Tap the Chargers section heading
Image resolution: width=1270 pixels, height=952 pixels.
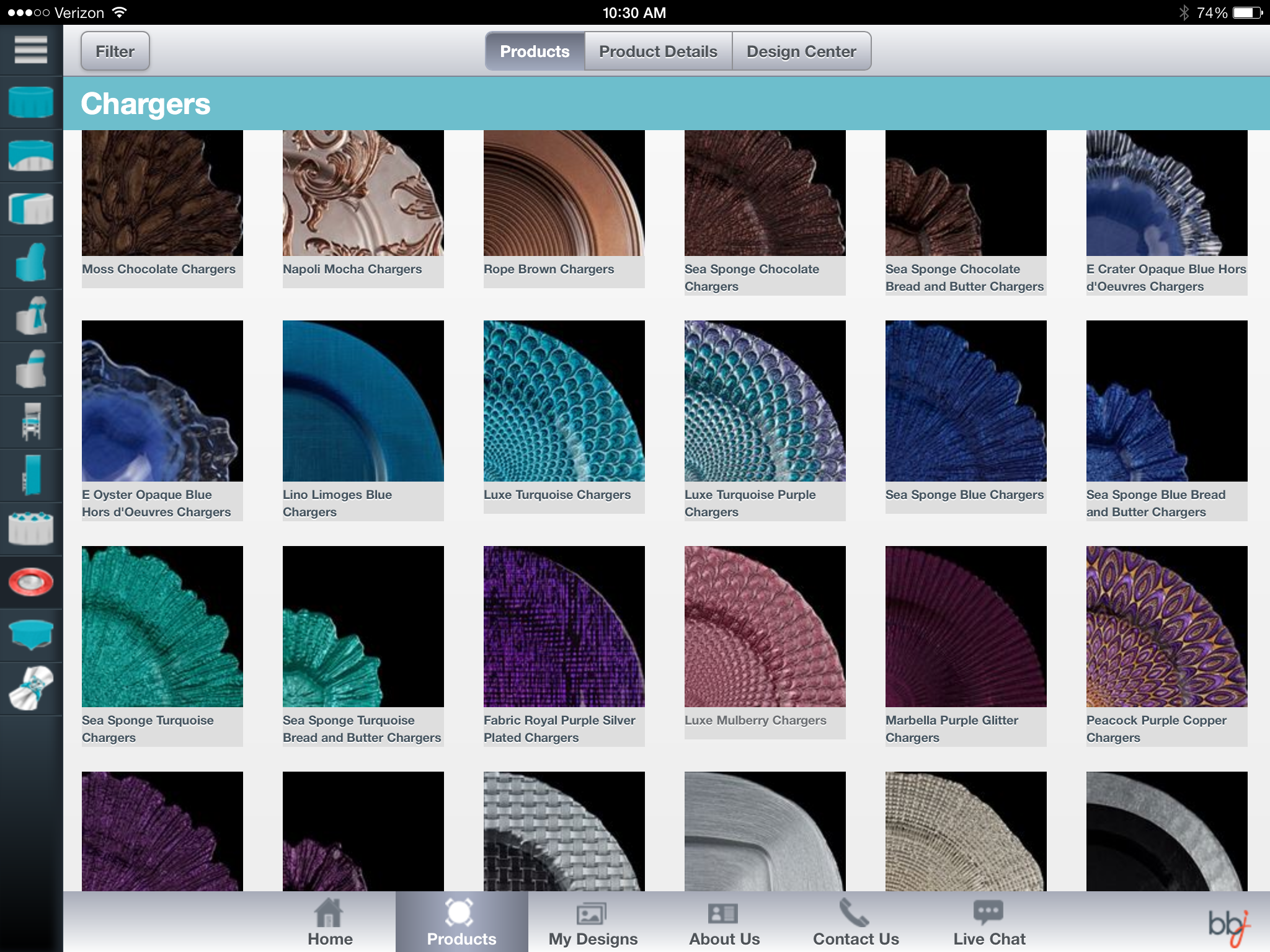[146, 104]
